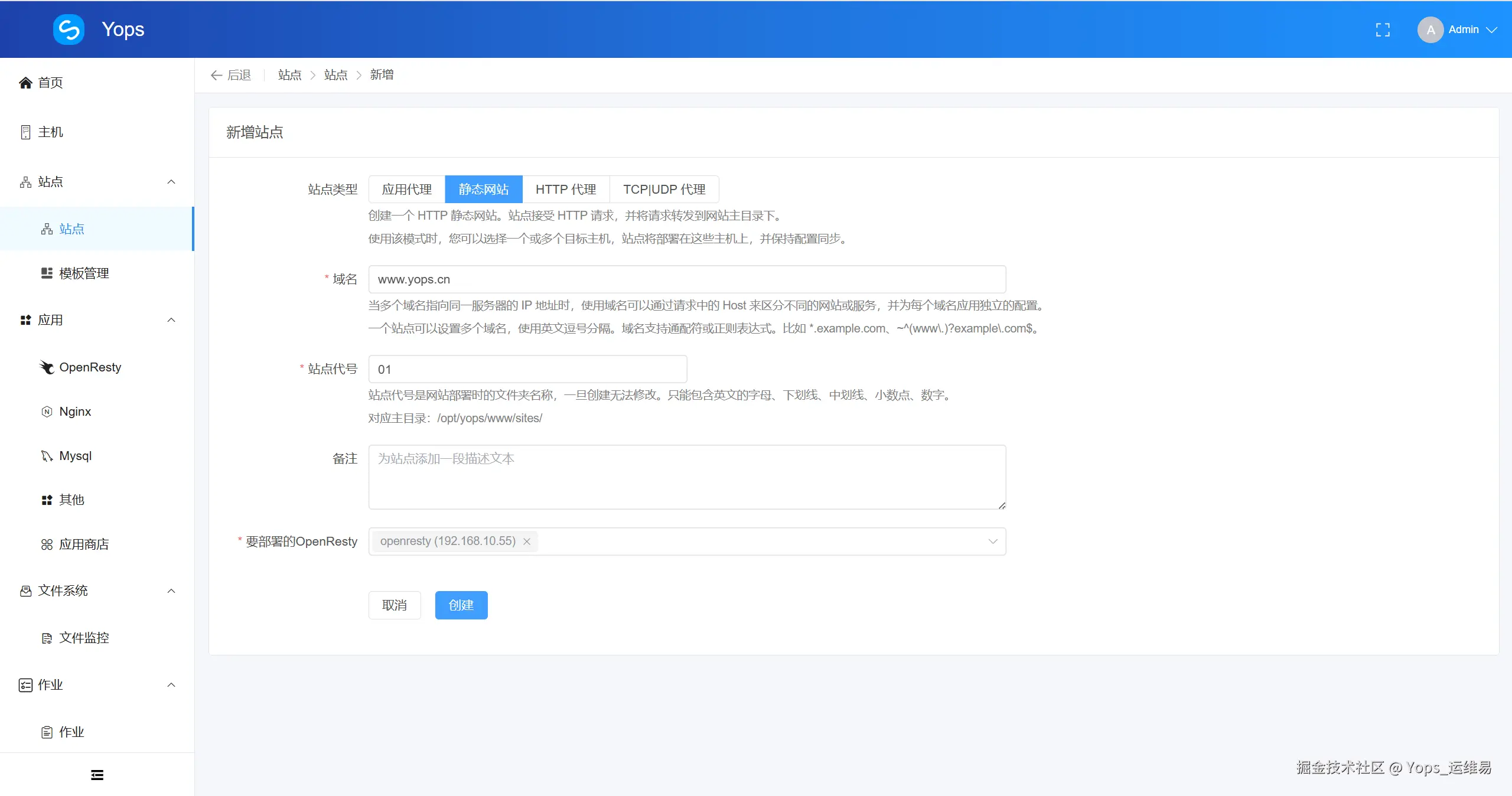This screenshot has height=796, width=1512.
Task: Select Mysql in the application sidebar
Action: [x=75, y=456]
